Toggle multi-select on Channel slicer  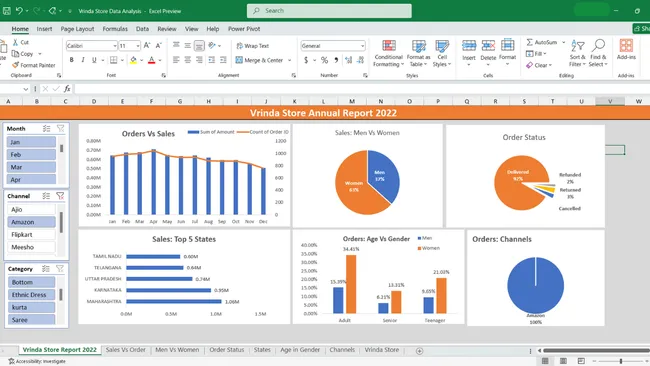click(46, 196)
